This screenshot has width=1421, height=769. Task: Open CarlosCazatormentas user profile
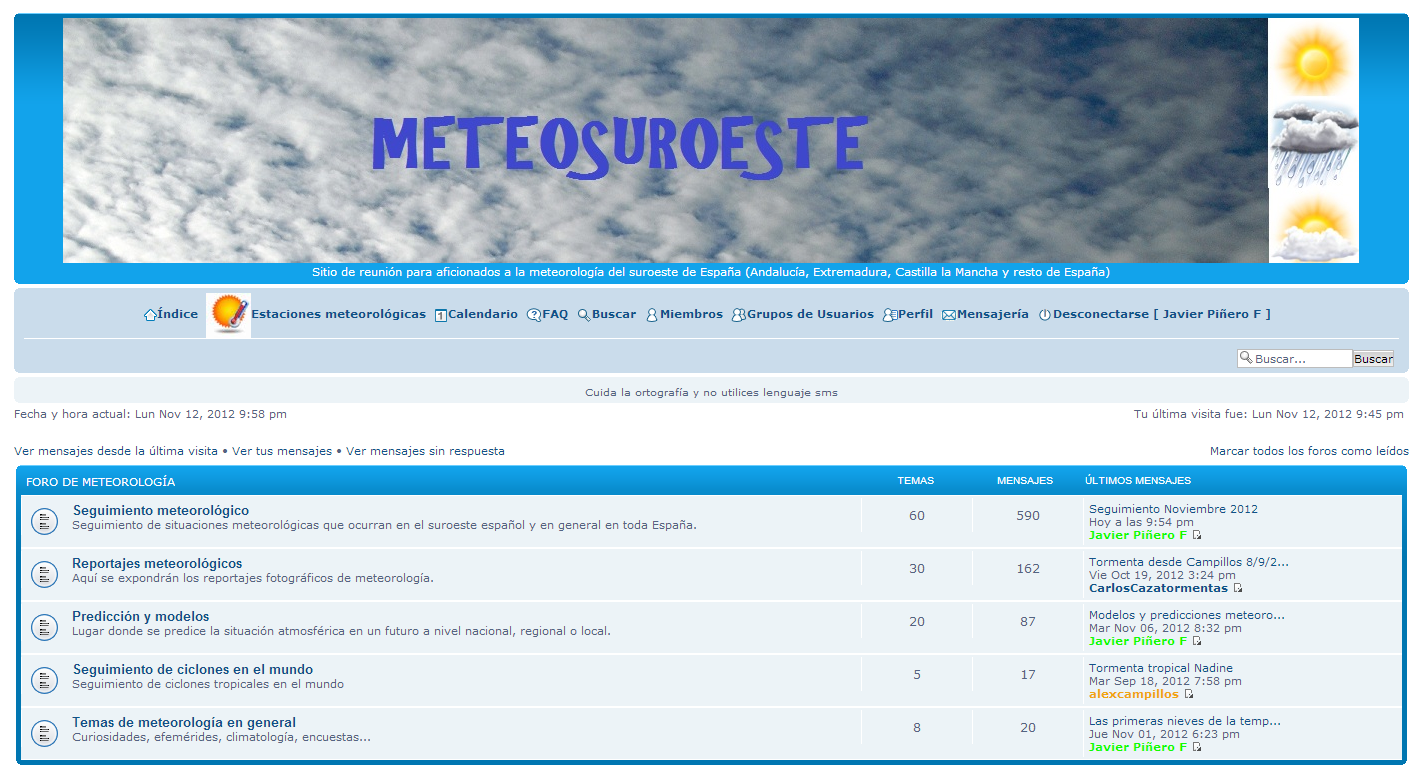[1158, 588]
